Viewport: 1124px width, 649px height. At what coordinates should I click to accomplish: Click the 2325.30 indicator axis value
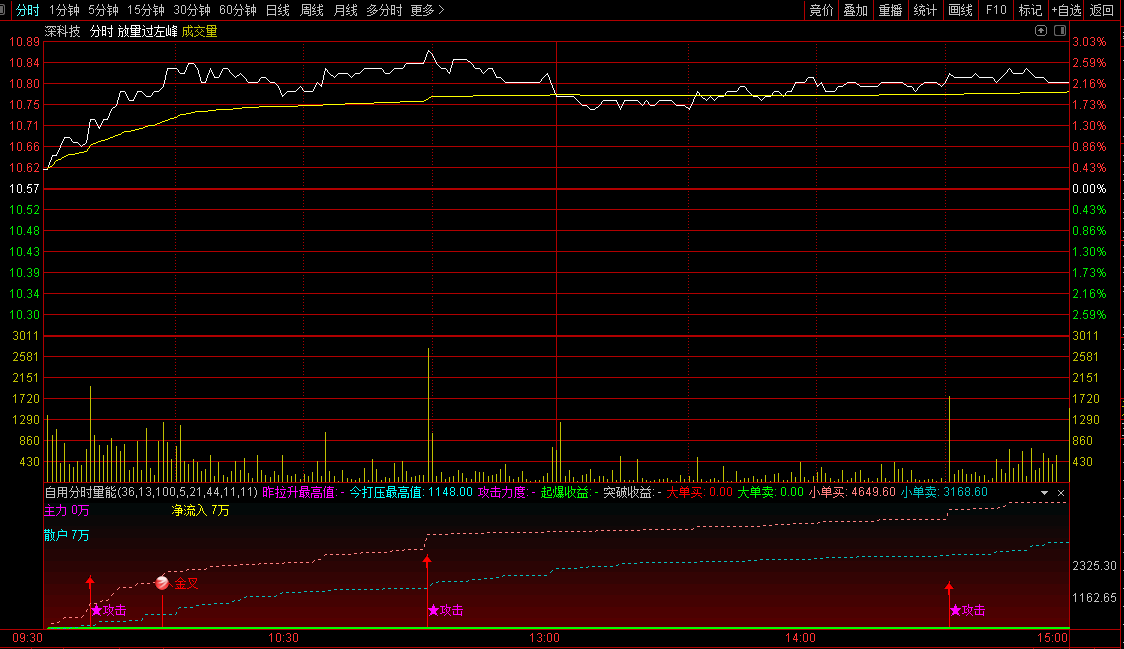pyautogui.click(x=1095, y=567)
